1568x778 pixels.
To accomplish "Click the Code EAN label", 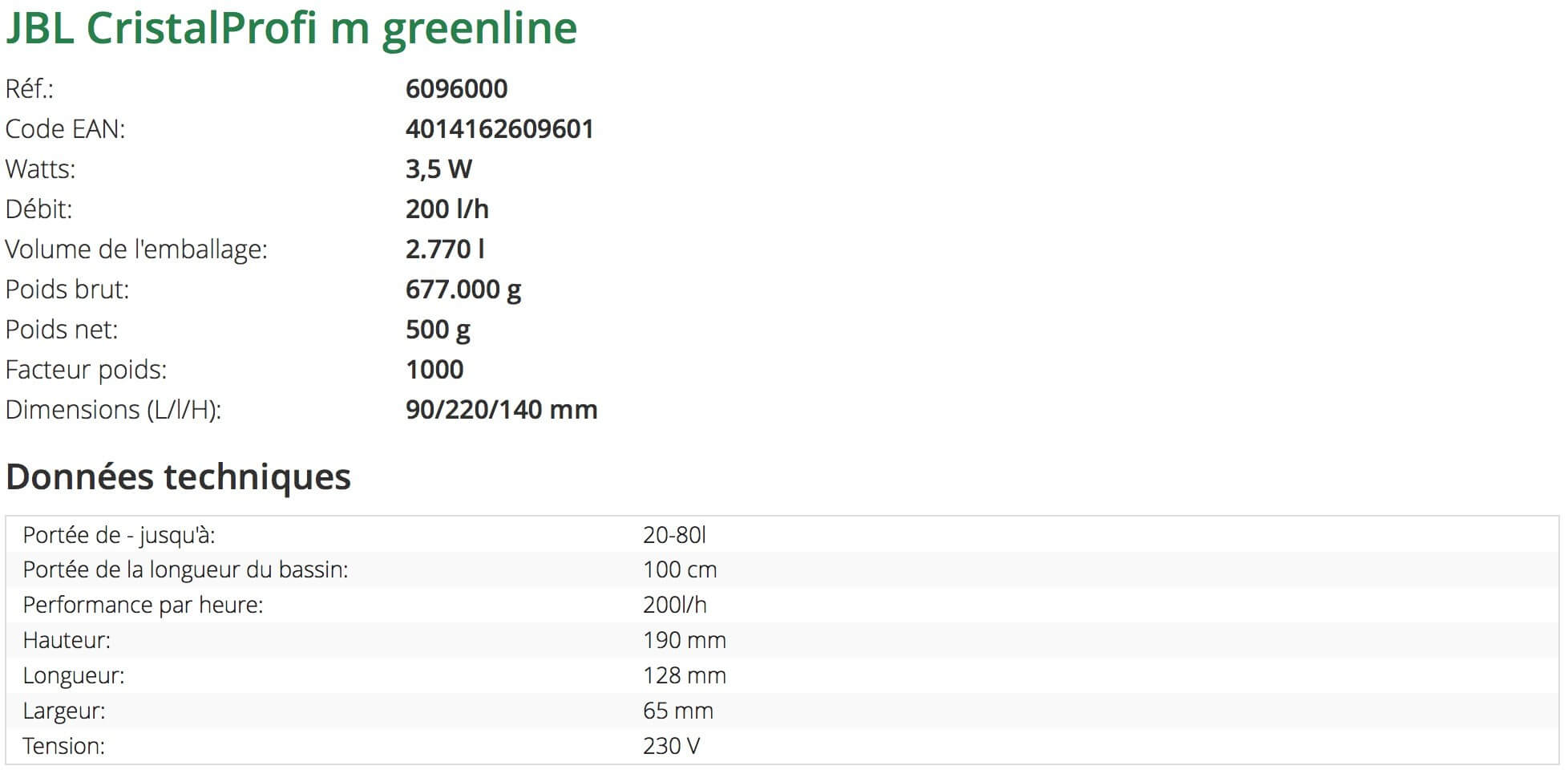I will [x=66, y=129].
